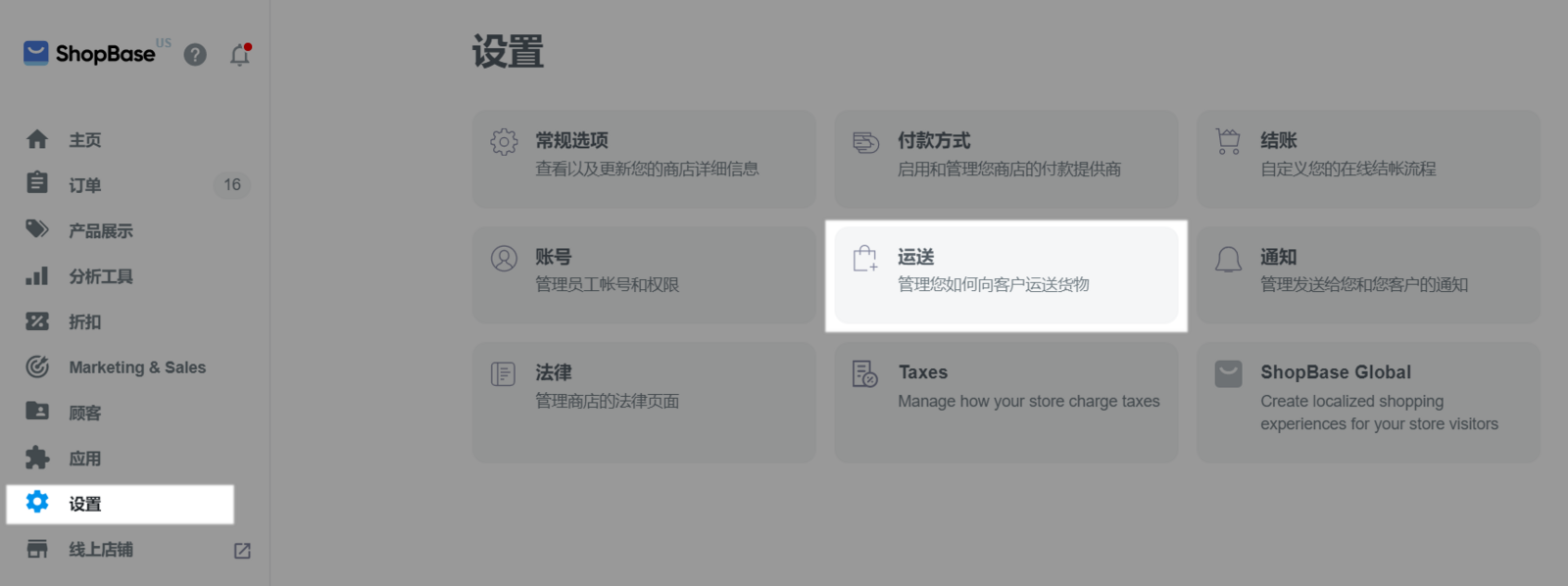Click the external link icon beside 线上店铺
This screenshot has width=1568, height=586.
(242, 551)
